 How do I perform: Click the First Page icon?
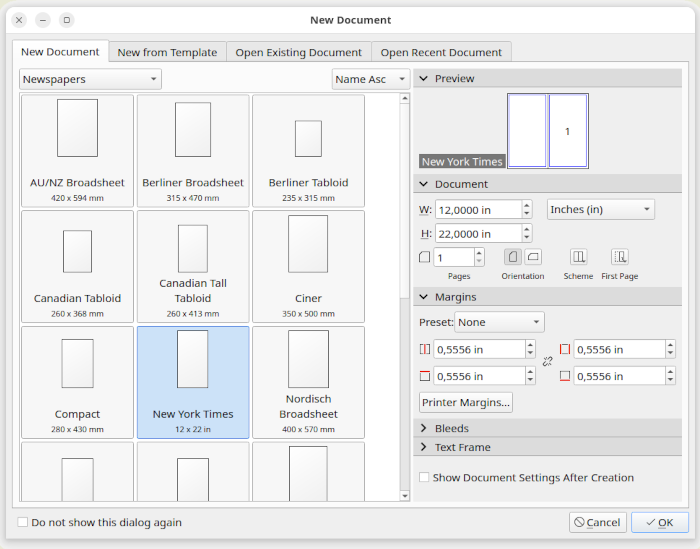620,257
